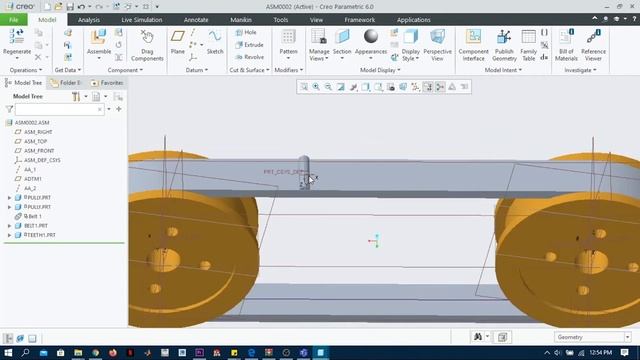Open the Folder Browser tab
640x360 pixels.
(66, 83)
